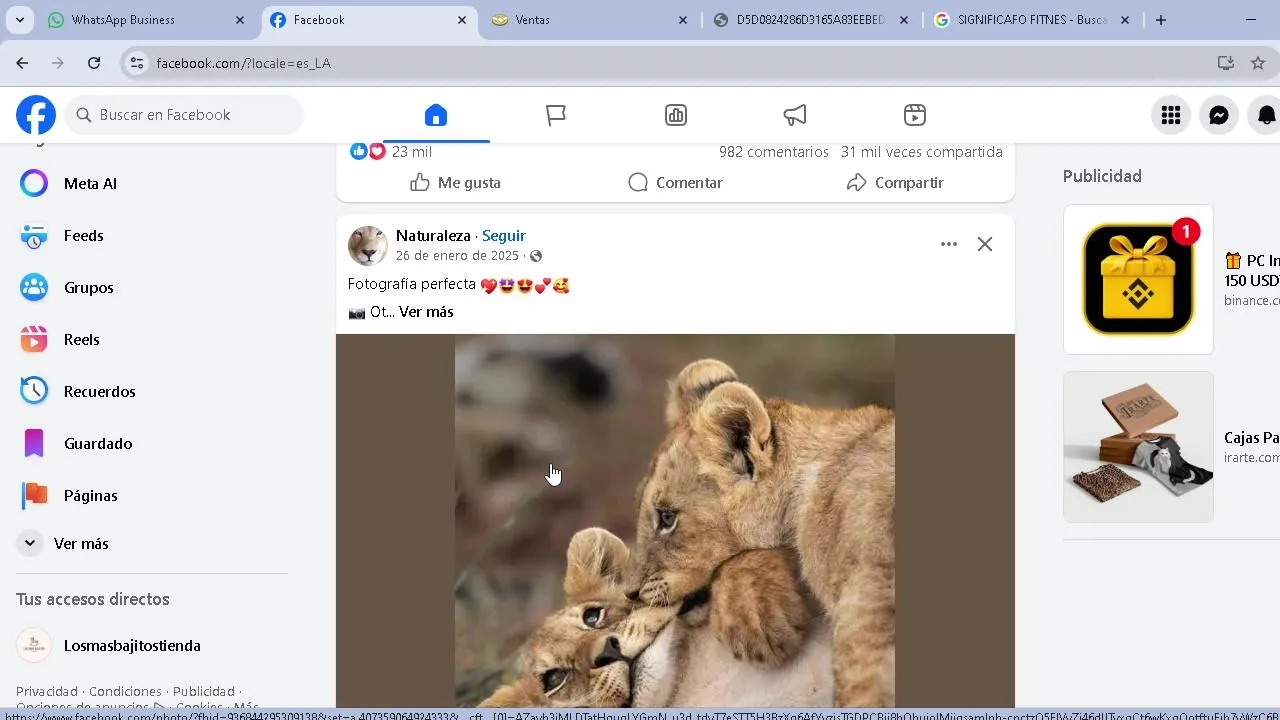
Task: Open the Binance gift box ad
Action: click(x=1138, y=279)
